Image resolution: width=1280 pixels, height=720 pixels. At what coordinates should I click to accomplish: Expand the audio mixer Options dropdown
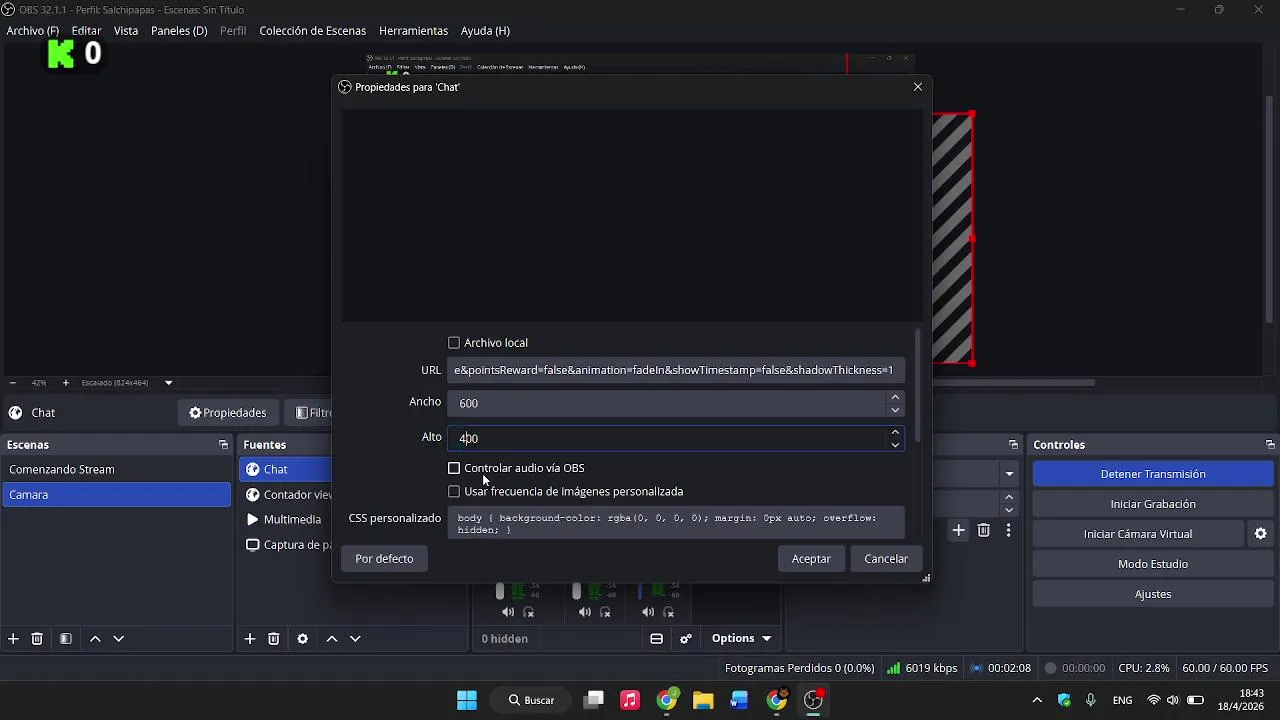click(741, 639)
